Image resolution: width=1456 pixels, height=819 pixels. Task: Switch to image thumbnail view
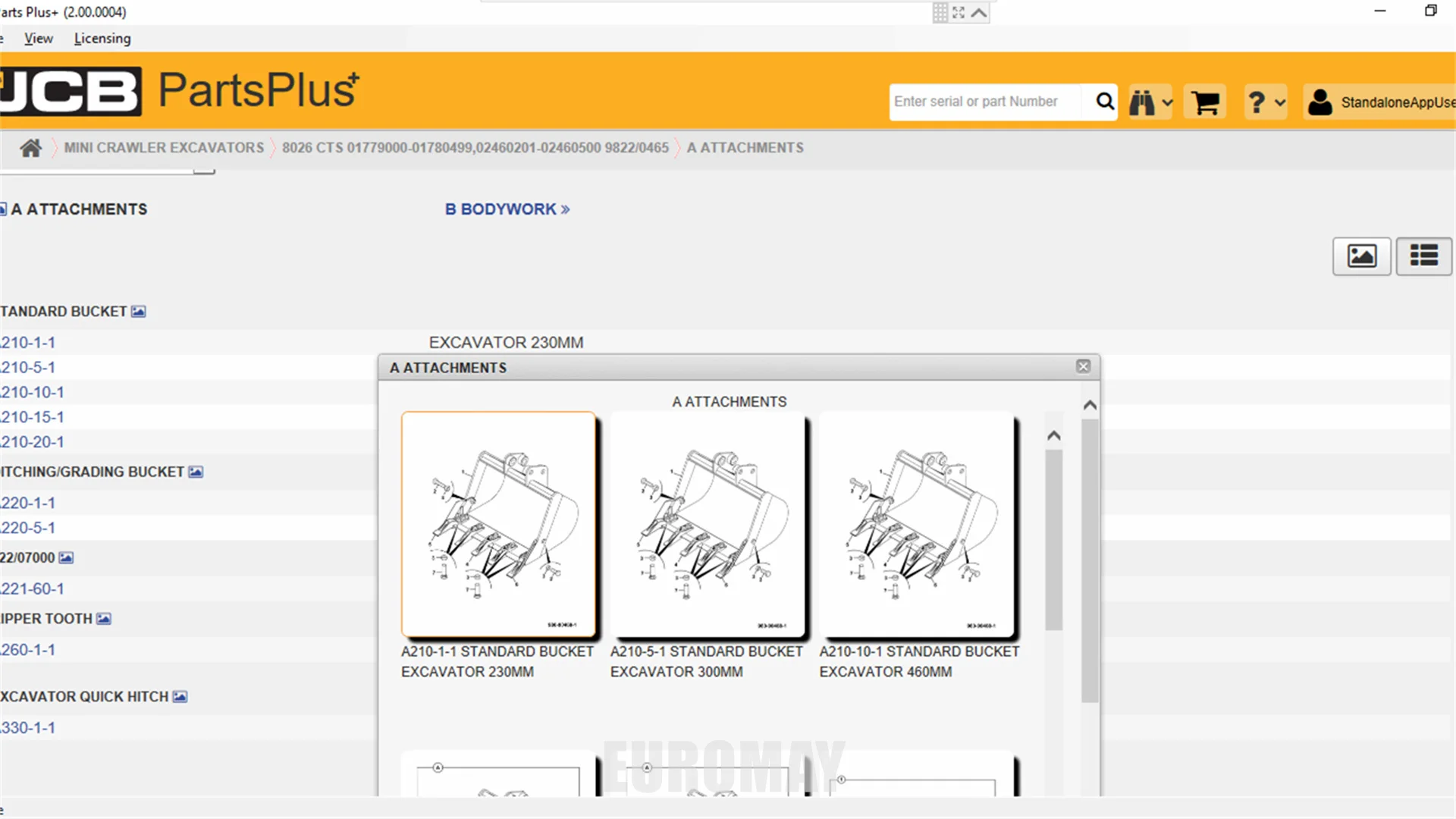pyautogui.click(x=1361, y=256)
